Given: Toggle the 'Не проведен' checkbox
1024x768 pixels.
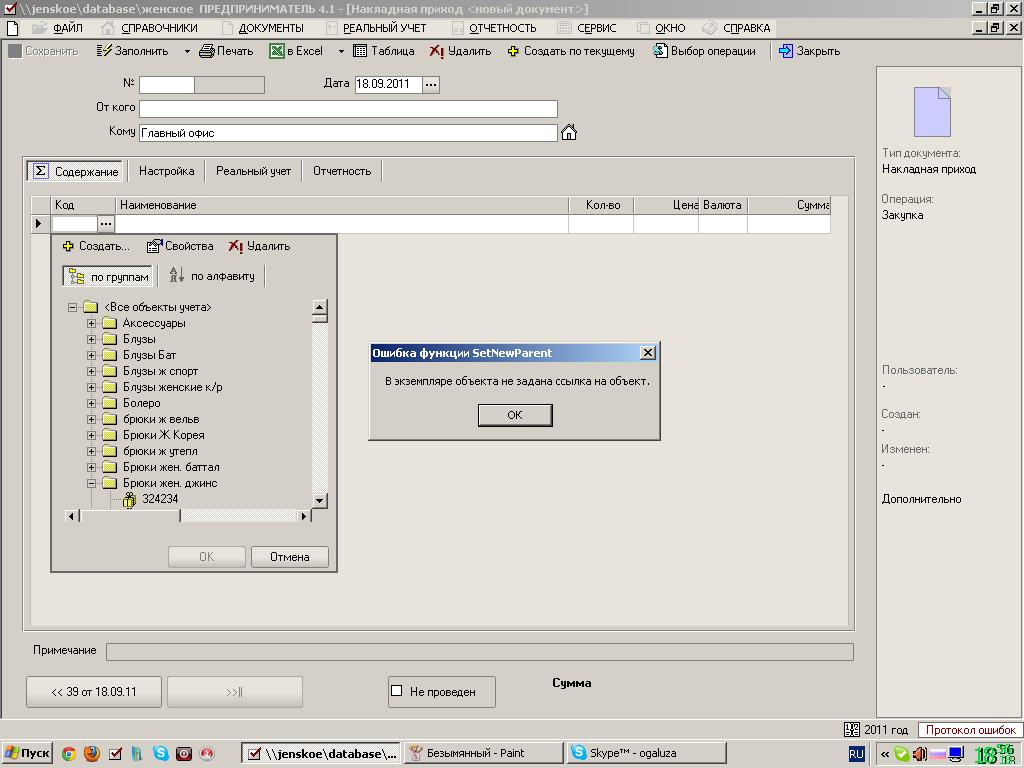Looking at the screenshot, I should point(397,691).
